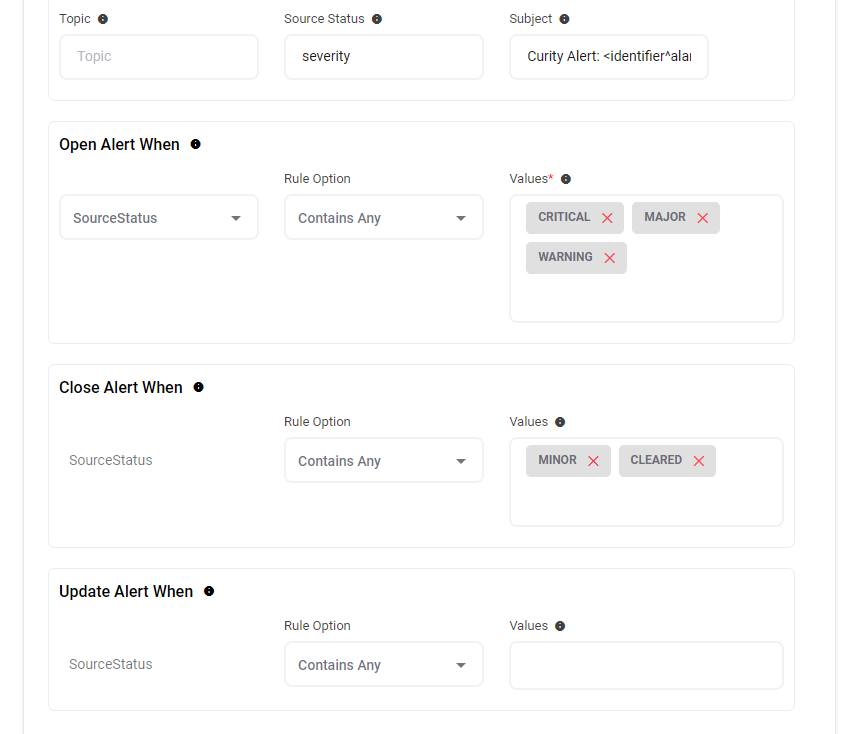Click the Subject field with Curity Alert
The height and width of the screenshot is (734, 851).
pos(608,57)
